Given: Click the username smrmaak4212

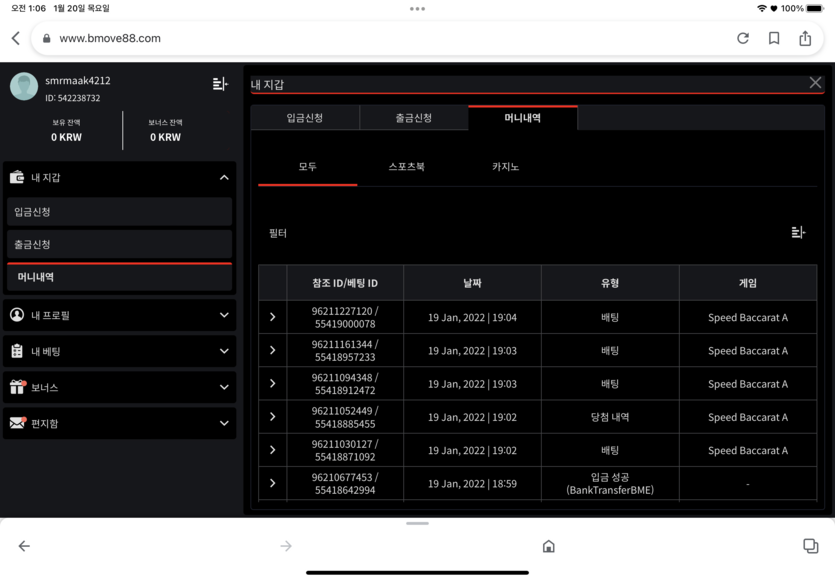Looking at the screenshot, I should pyautogui.click(x=78, y=80).
